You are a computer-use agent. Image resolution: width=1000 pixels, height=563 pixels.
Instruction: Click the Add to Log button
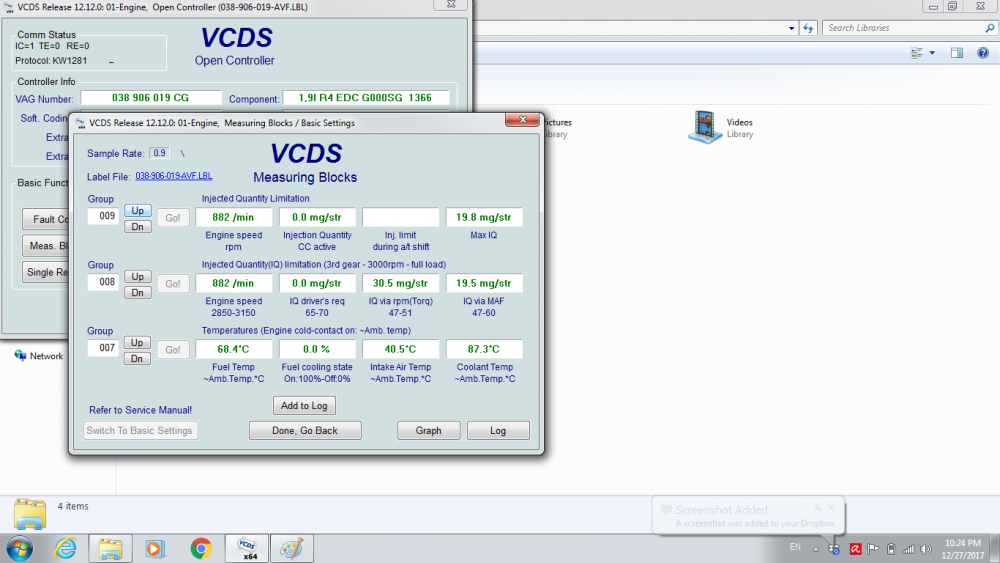click(304, 406)
